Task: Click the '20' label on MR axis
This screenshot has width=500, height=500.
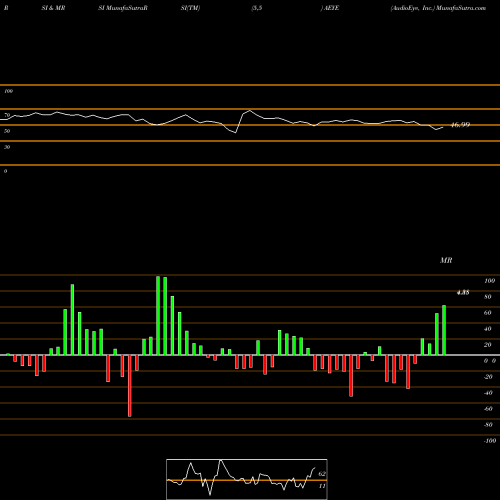Action: coord(488,345)
